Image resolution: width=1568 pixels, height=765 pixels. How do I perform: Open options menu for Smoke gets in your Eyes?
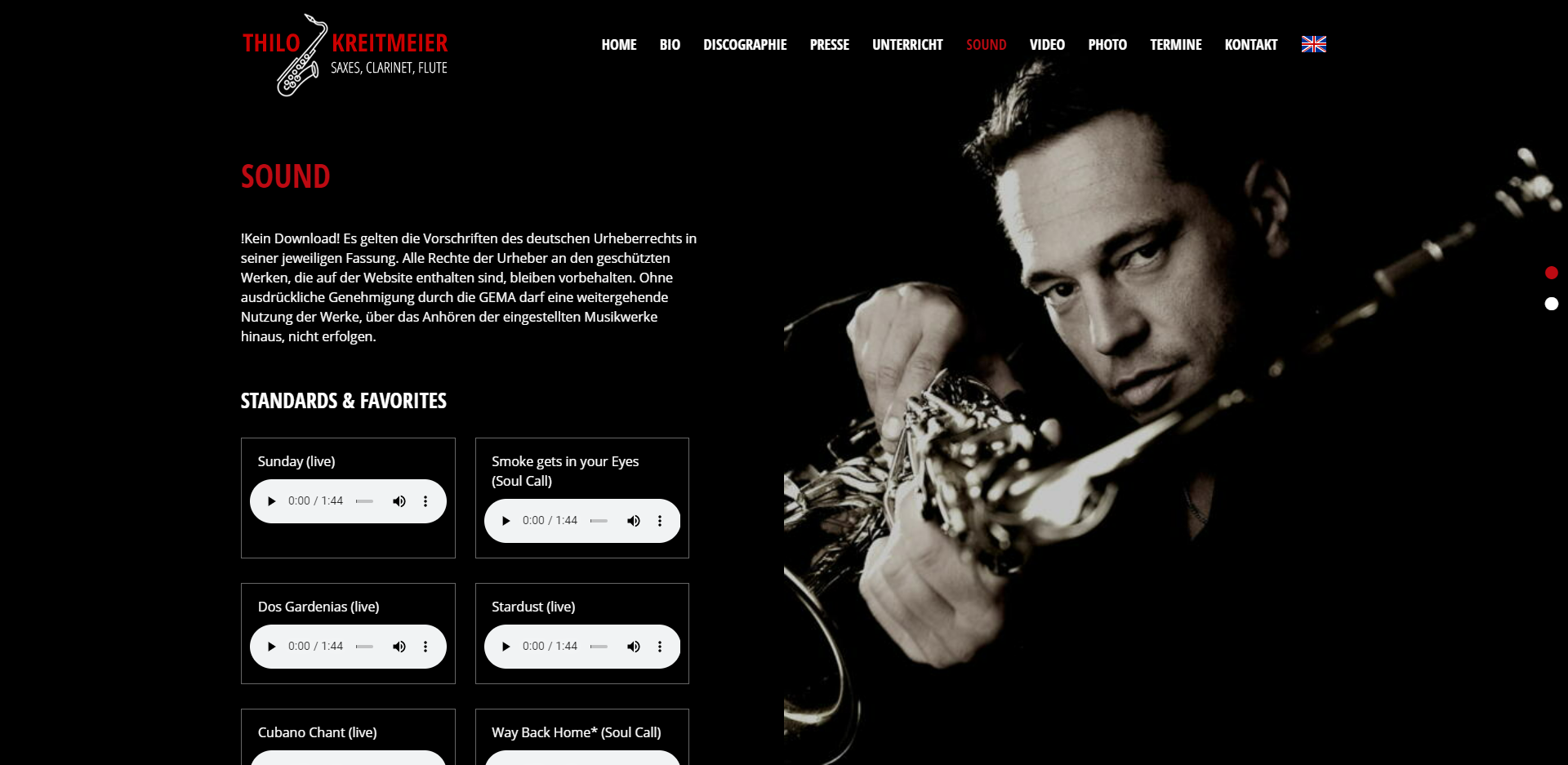click(x=660, y=521)
